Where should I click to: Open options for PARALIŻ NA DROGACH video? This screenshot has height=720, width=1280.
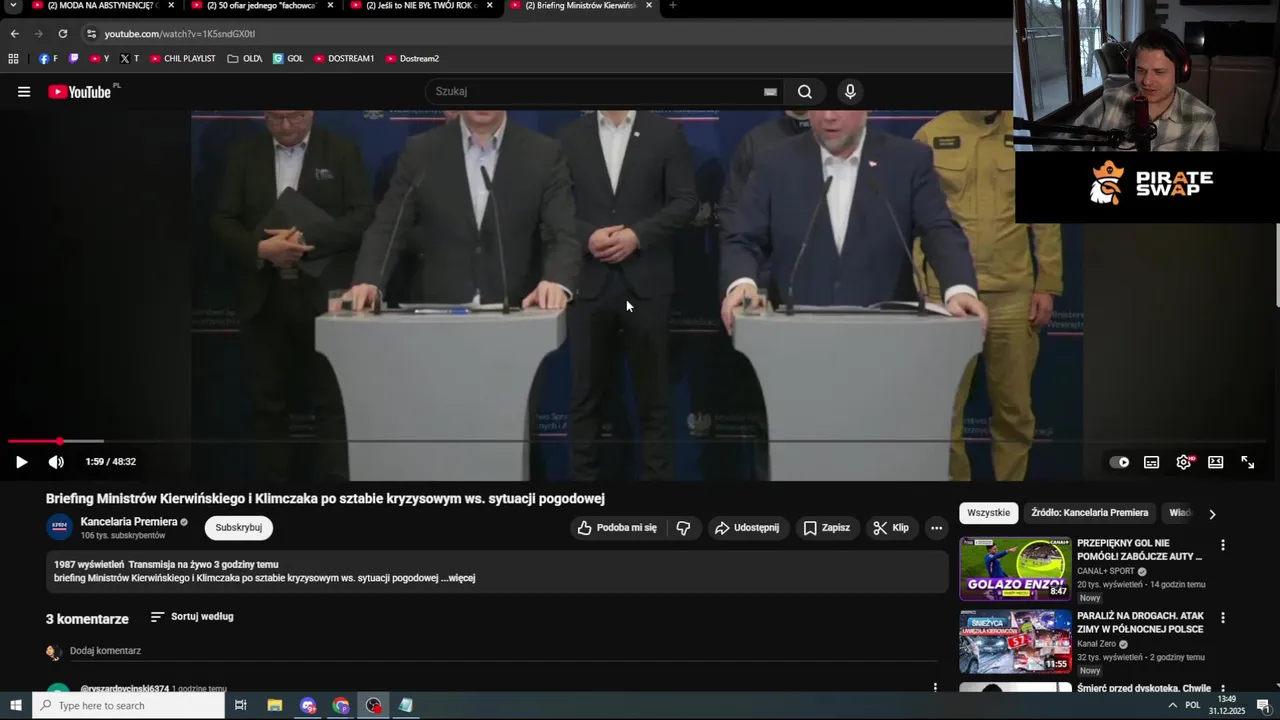pyautogui.click(x=1222, y=619)
